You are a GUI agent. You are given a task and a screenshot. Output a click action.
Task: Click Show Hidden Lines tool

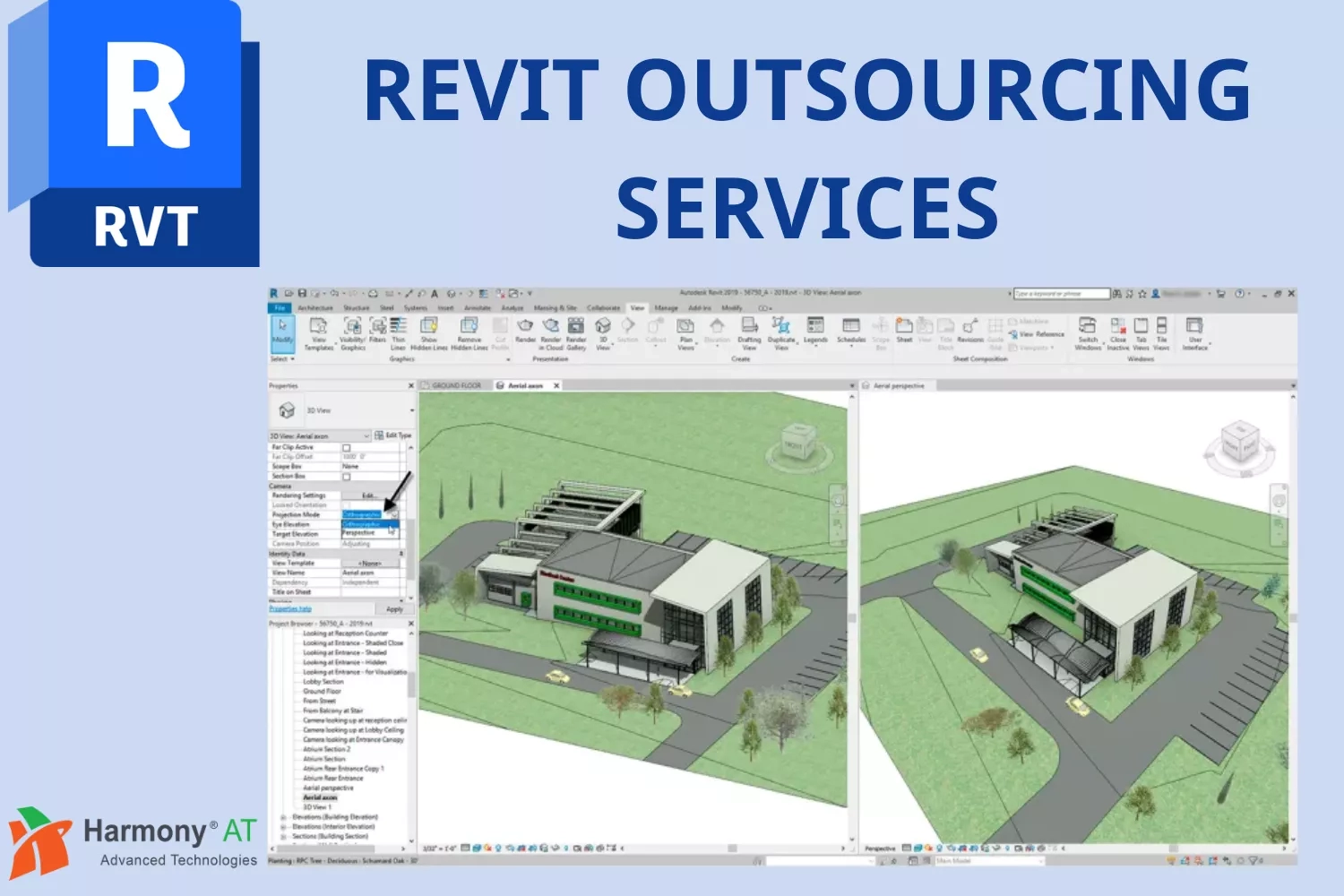click(x=429, y=333)
